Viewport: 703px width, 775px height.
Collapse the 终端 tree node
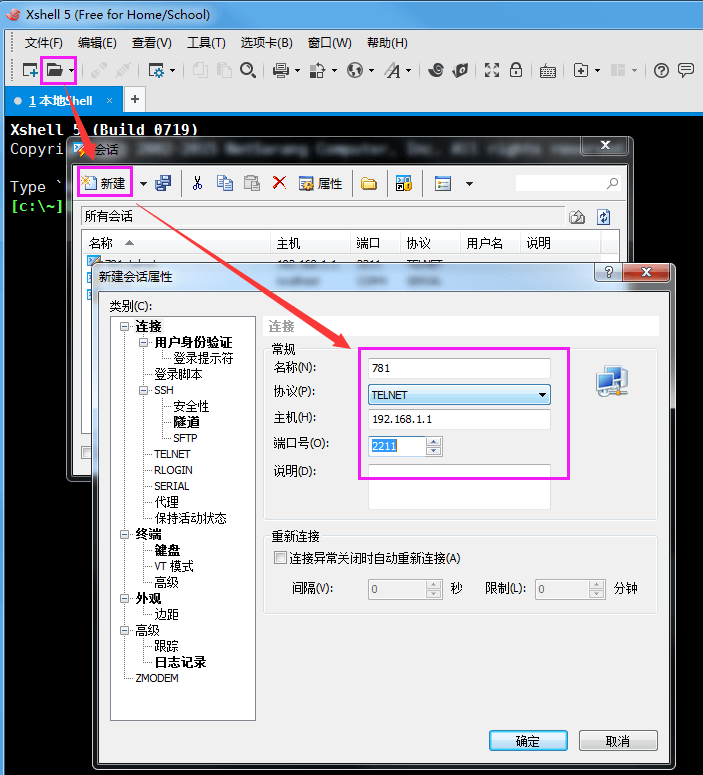pyautogui.click(x=125, y=534)
